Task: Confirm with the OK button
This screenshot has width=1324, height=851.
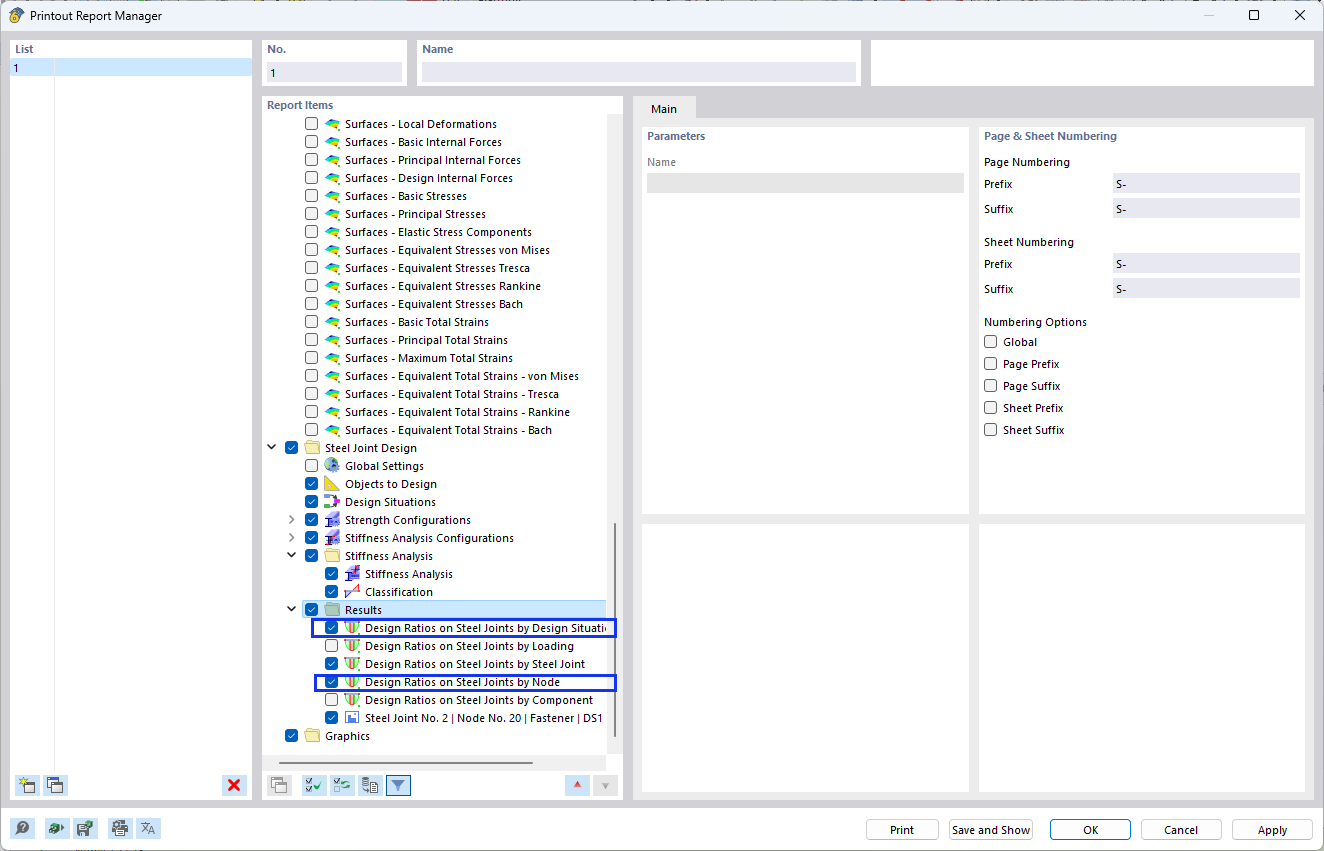Action: coord(1091,830)
